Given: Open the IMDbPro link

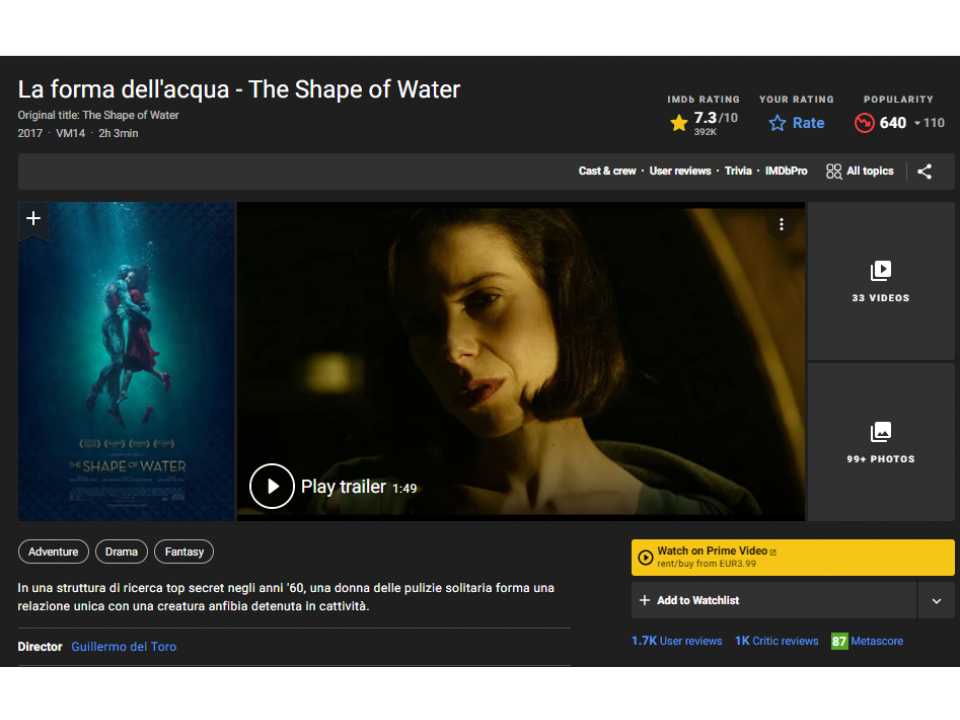Looking at the screenshot, I should (x=786, y=171).
